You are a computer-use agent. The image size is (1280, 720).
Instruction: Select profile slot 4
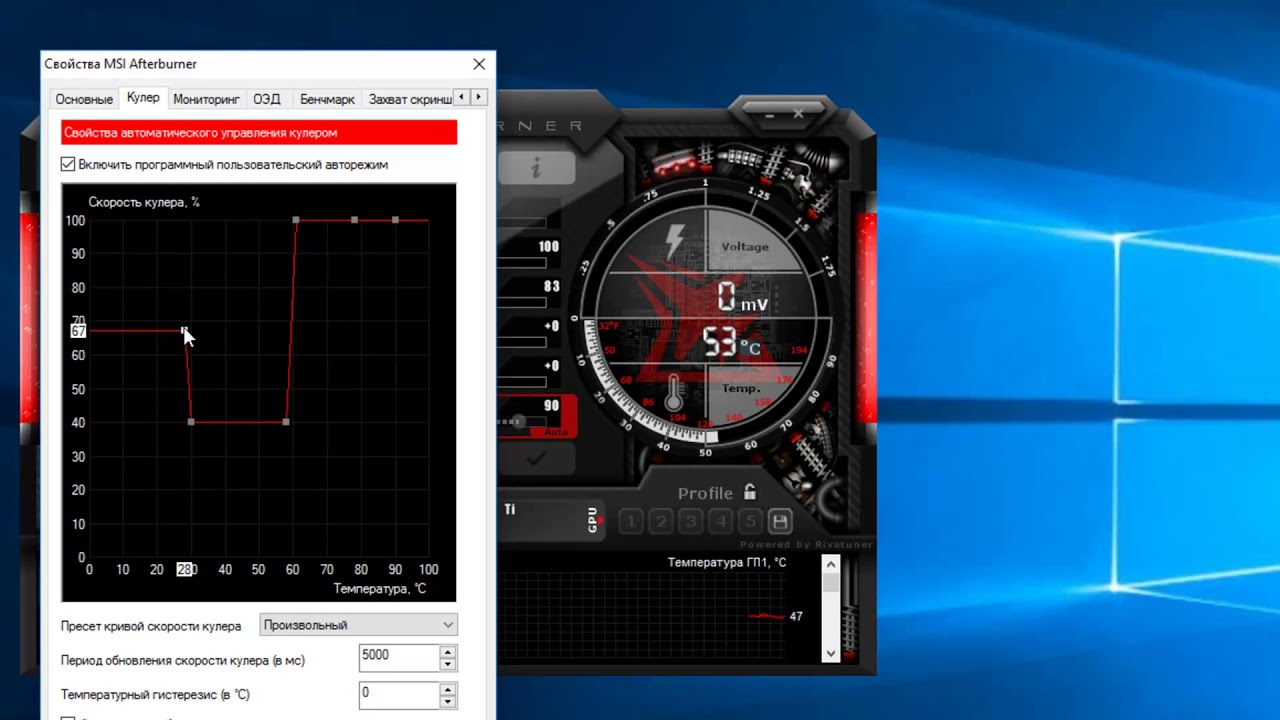pyautogui.click(x=721, y=521)
